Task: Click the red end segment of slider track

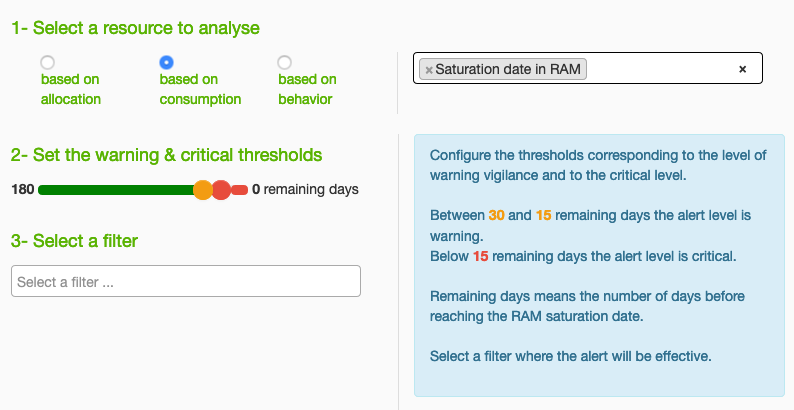Action: 240,190
